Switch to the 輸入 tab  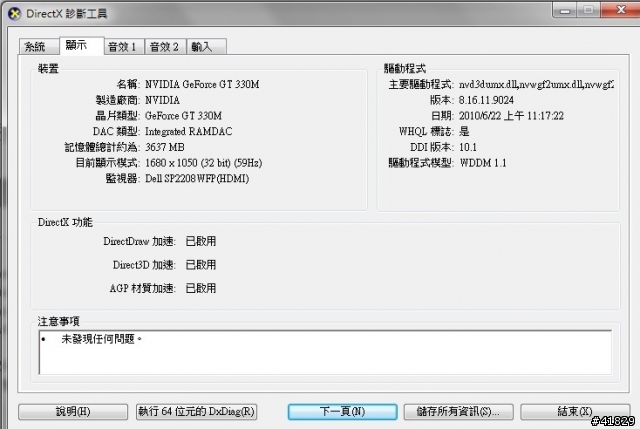click(x=207, y=47)
